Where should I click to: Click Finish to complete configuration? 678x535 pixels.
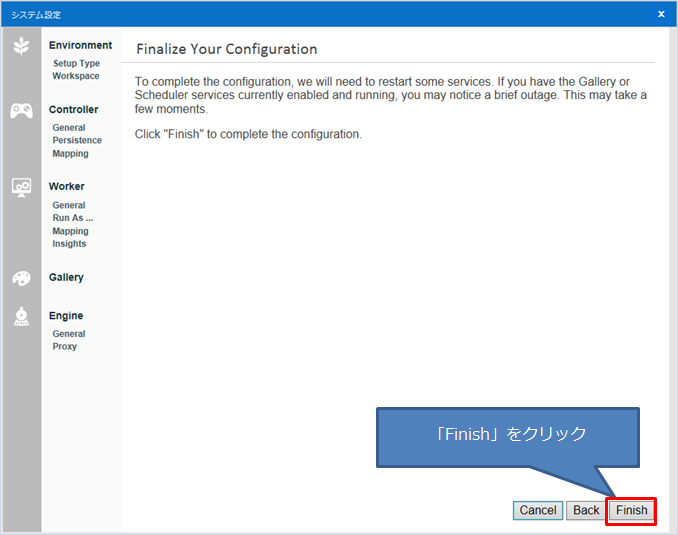[631, 510]
